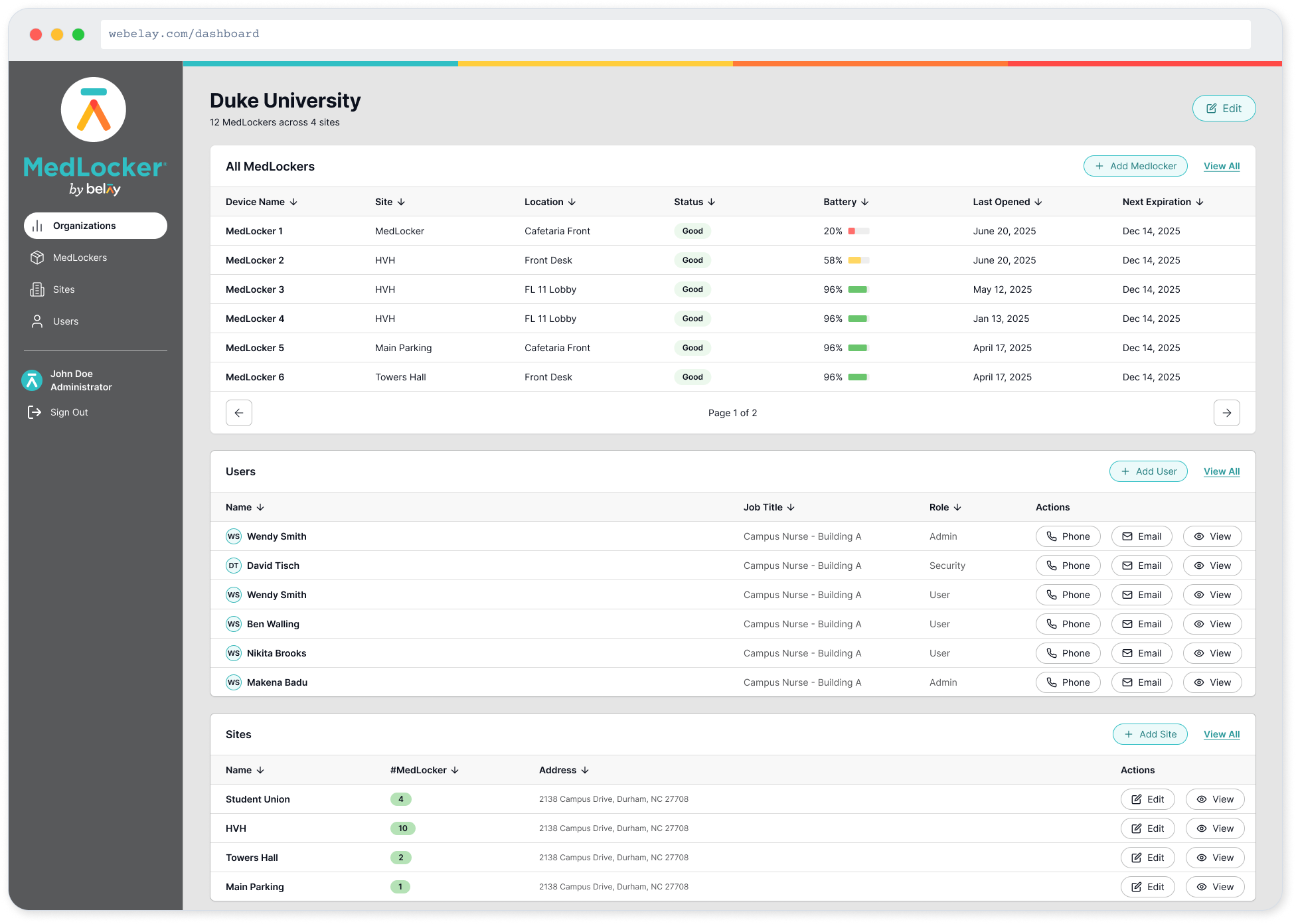Click the Edit button for Duke University
This screenshot has height=924, width=1296.
1224,108
